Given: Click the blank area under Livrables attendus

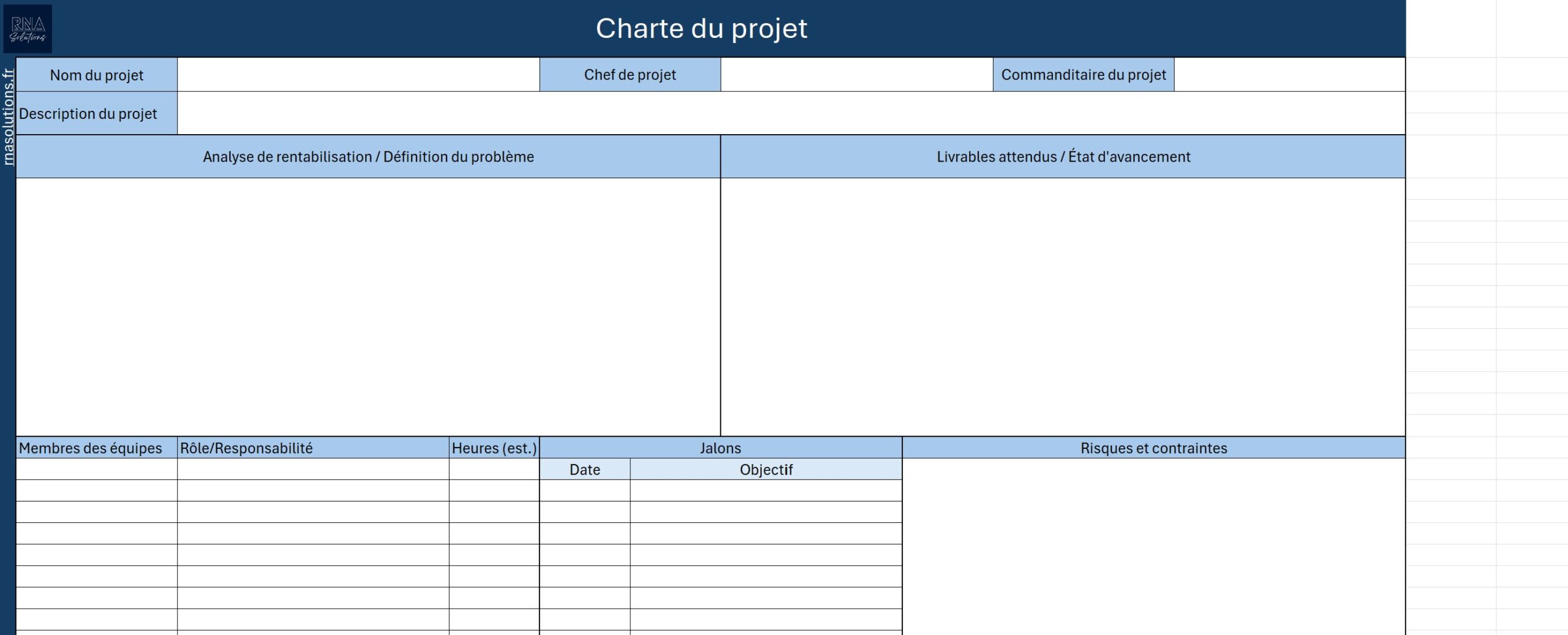Looking at the screenshot, I should tap(1063, 306).
